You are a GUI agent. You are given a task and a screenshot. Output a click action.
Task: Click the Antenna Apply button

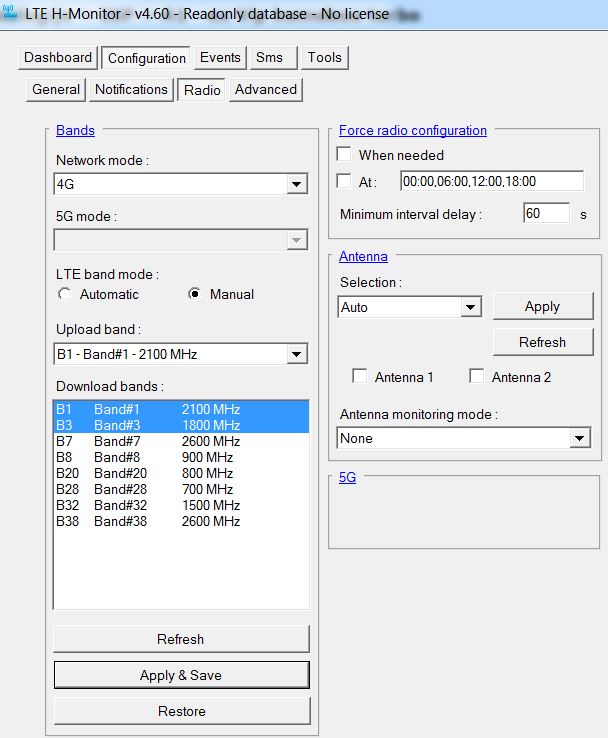tap(543, 306)
